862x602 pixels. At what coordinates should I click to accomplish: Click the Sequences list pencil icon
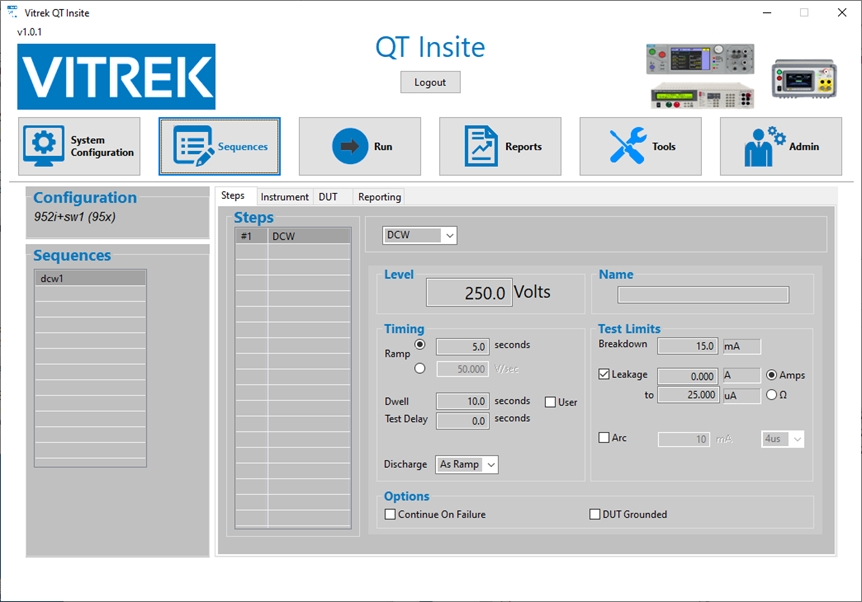pos(193,147)
